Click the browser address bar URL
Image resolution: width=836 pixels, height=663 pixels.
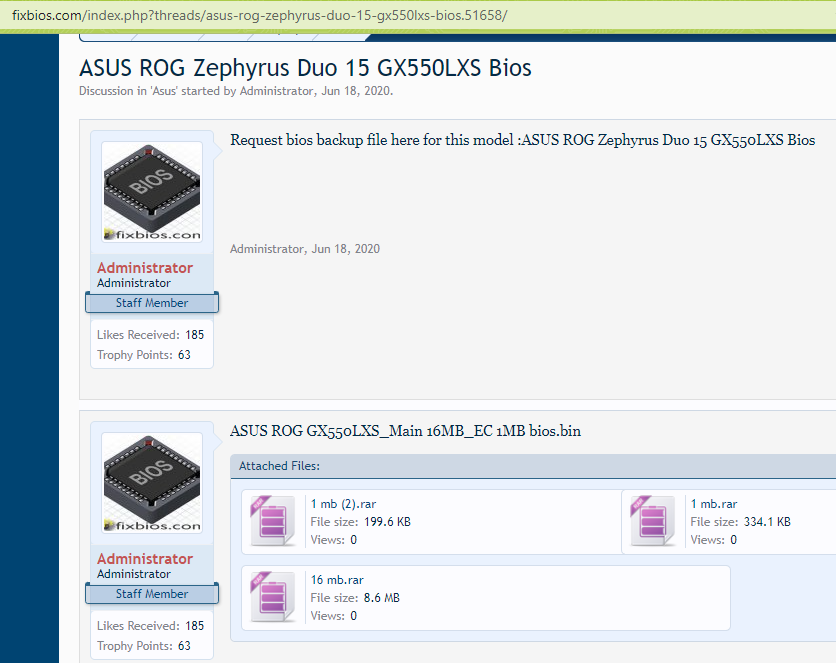click(260, 15)
